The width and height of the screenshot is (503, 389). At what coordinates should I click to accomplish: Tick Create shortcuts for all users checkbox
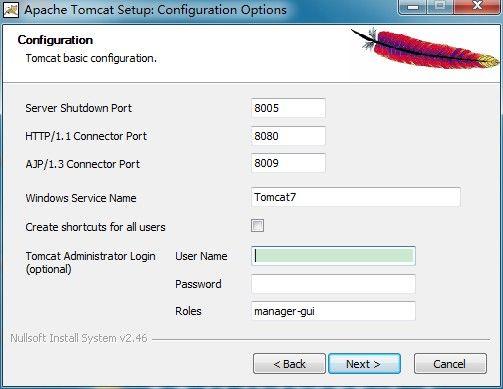(x=257, y=226)
